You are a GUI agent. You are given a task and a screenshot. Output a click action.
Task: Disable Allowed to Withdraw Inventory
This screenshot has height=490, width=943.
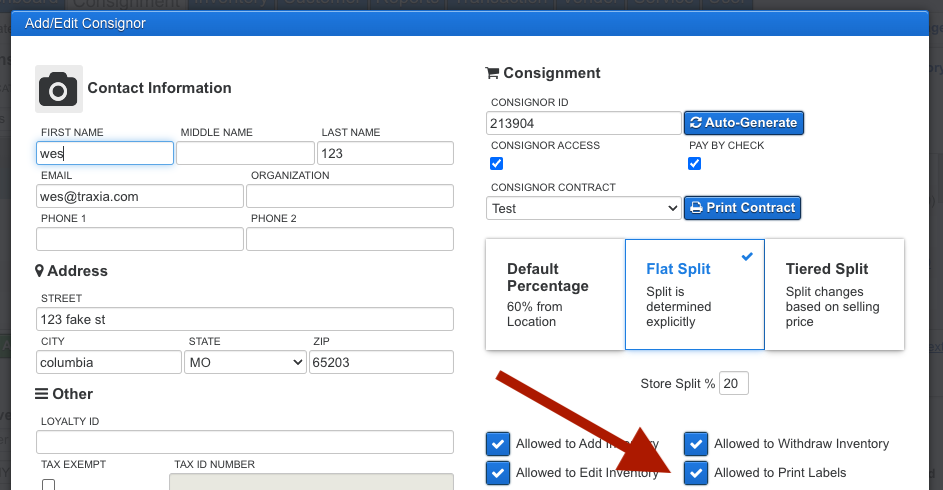click(696, 444)
